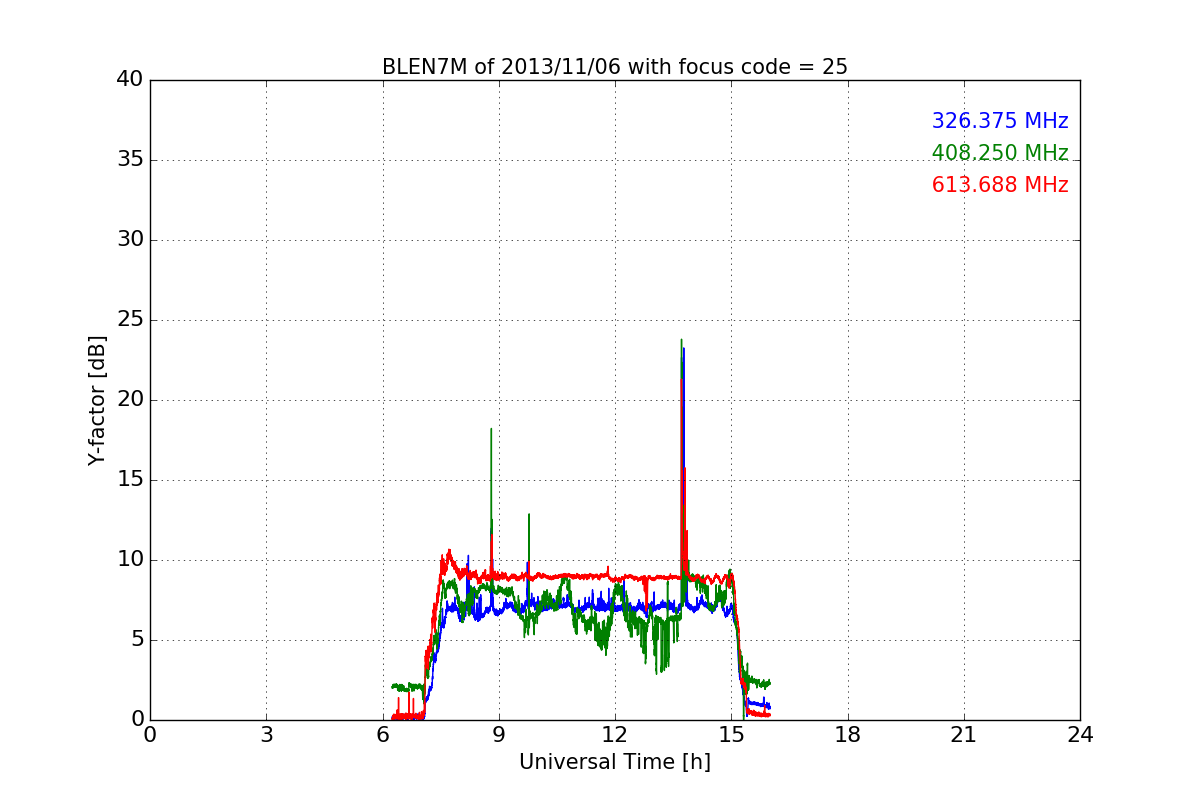1200x800 pixels.
Task: Click the green spike peak near 9.8 h
Action: 528,515
